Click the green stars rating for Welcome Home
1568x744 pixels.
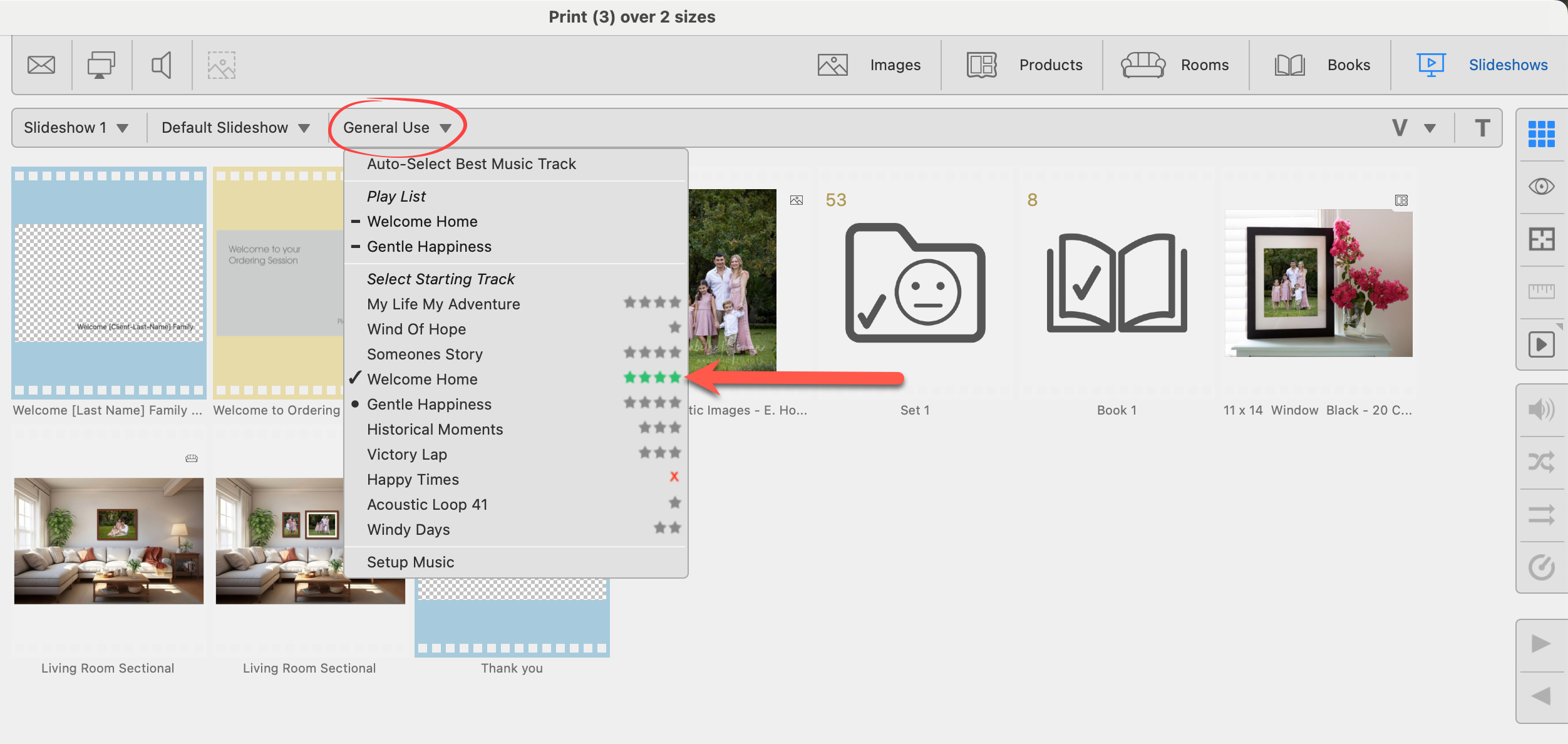coord(652,378)
